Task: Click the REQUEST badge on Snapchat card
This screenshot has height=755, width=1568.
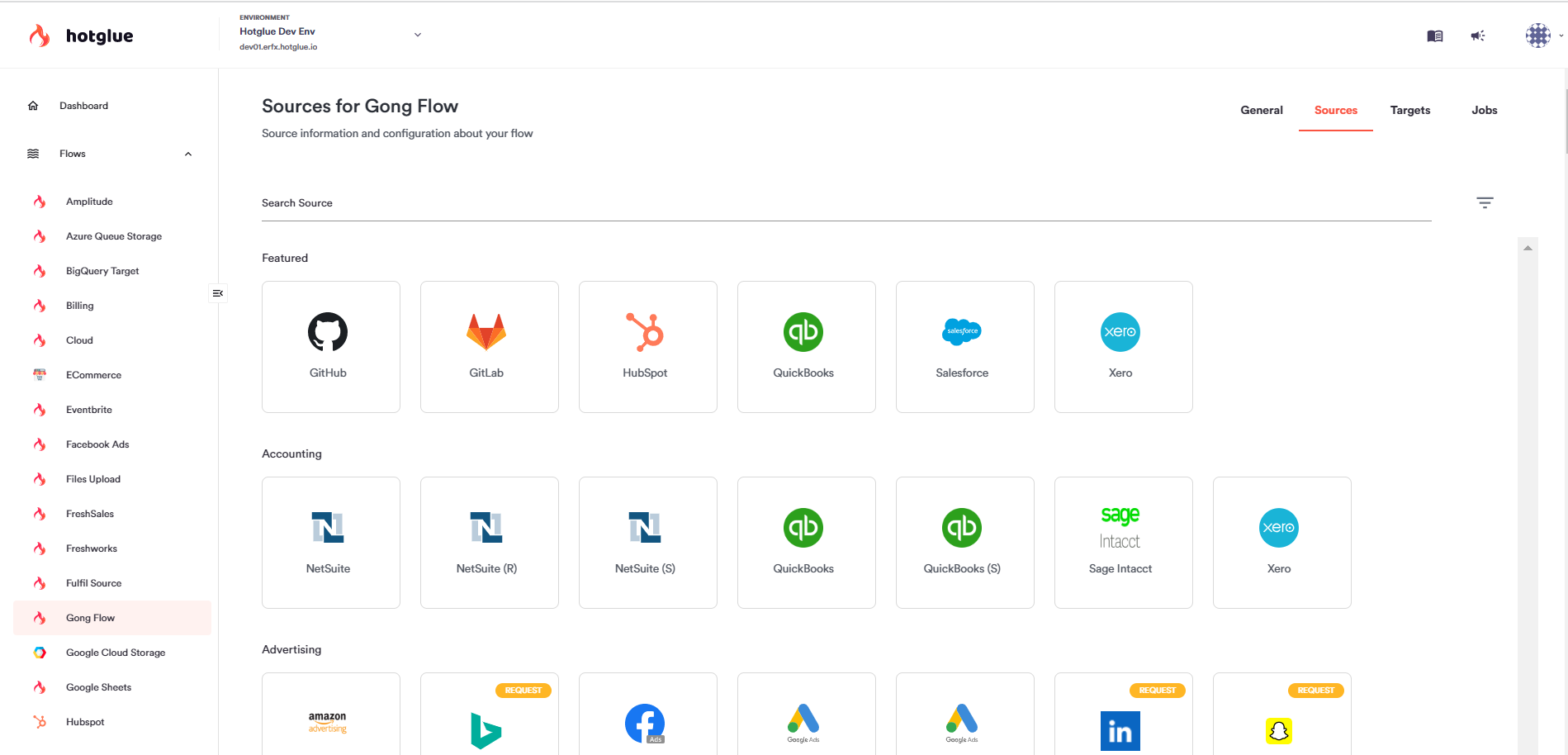Action: 1315,691
